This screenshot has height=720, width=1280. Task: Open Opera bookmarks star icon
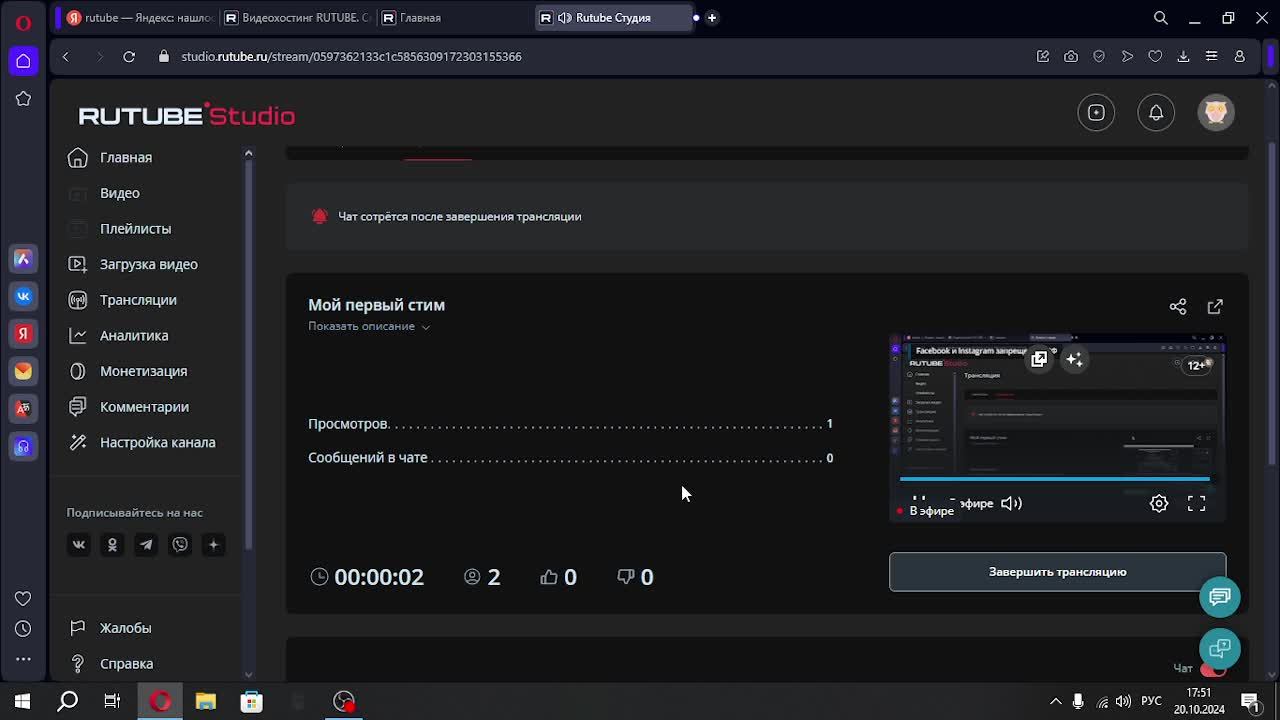point(23,99)
